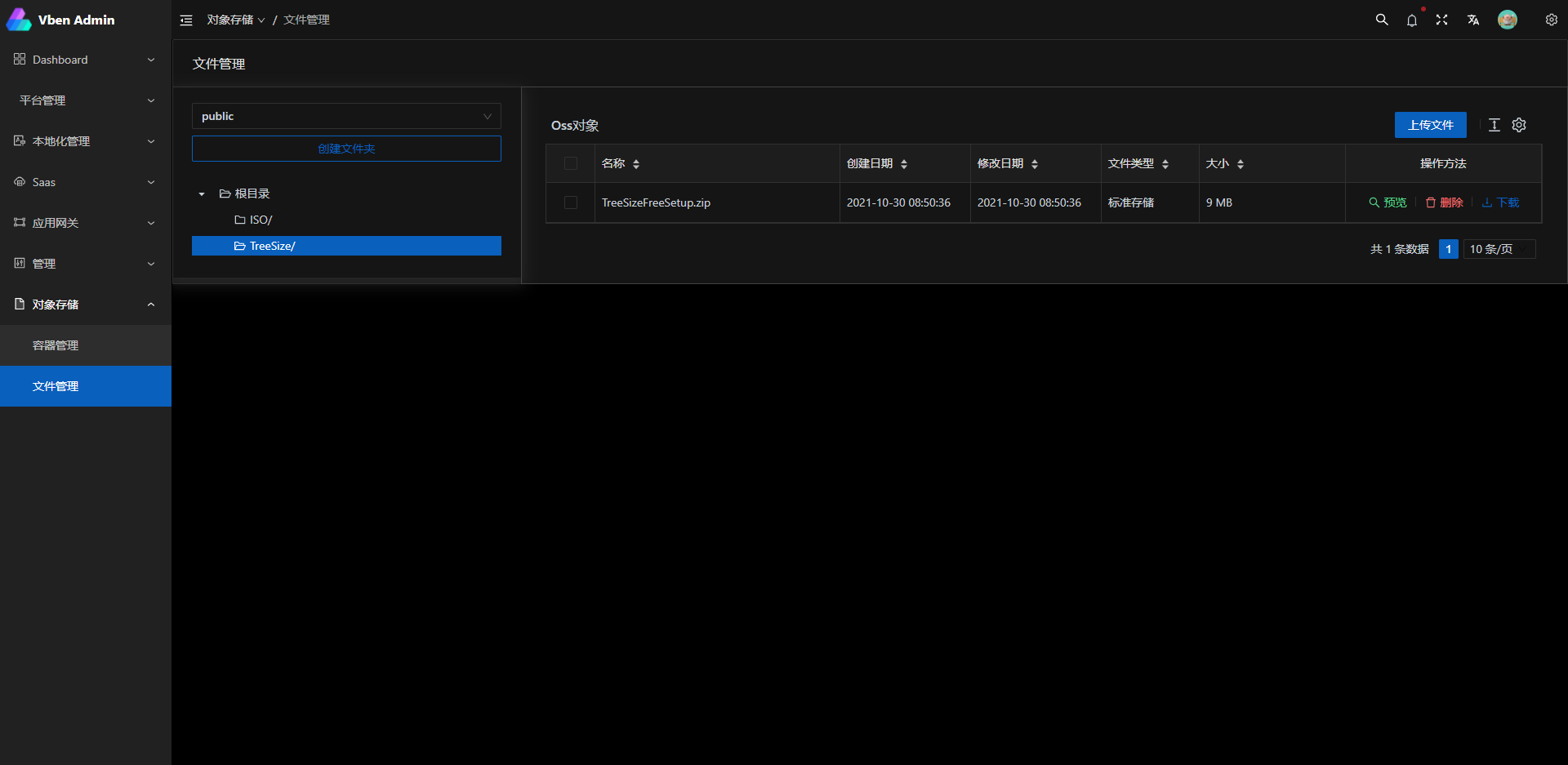Screen dimensions: 1568x765
Task: Collapse the 根目录 tree node arrow
Action: [x=201, y=193]
